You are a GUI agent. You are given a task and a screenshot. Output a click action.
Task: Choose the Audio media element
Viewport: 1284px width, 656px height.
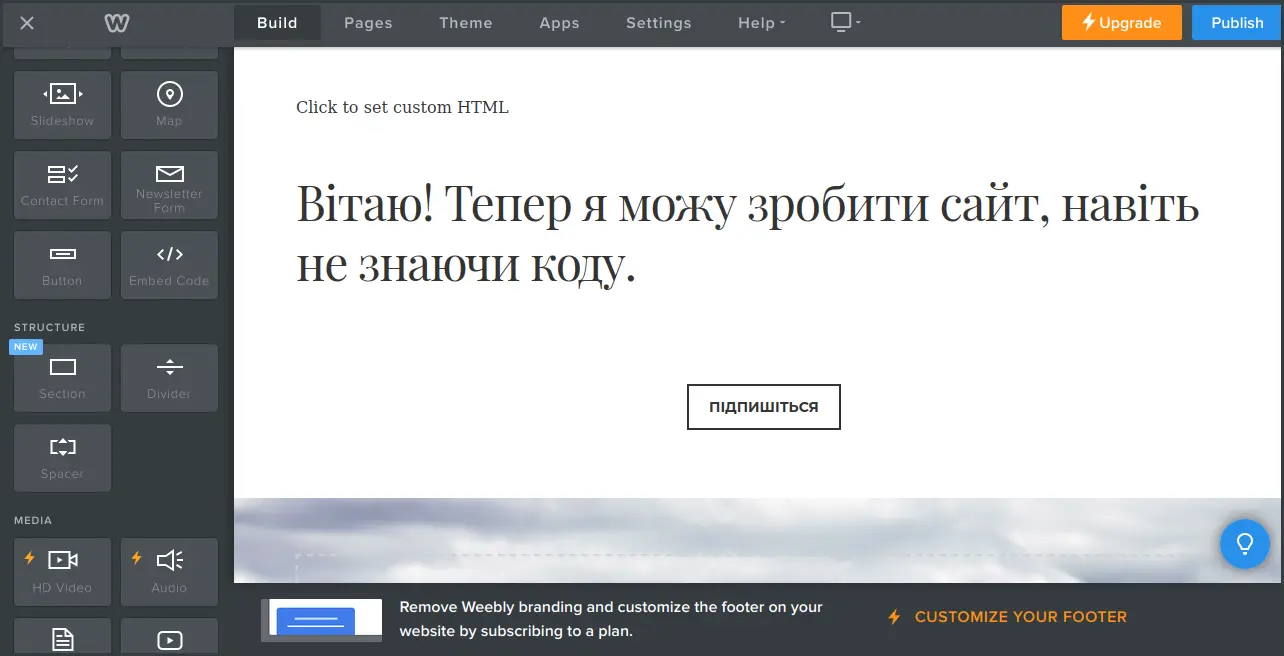tap(169, 572)
